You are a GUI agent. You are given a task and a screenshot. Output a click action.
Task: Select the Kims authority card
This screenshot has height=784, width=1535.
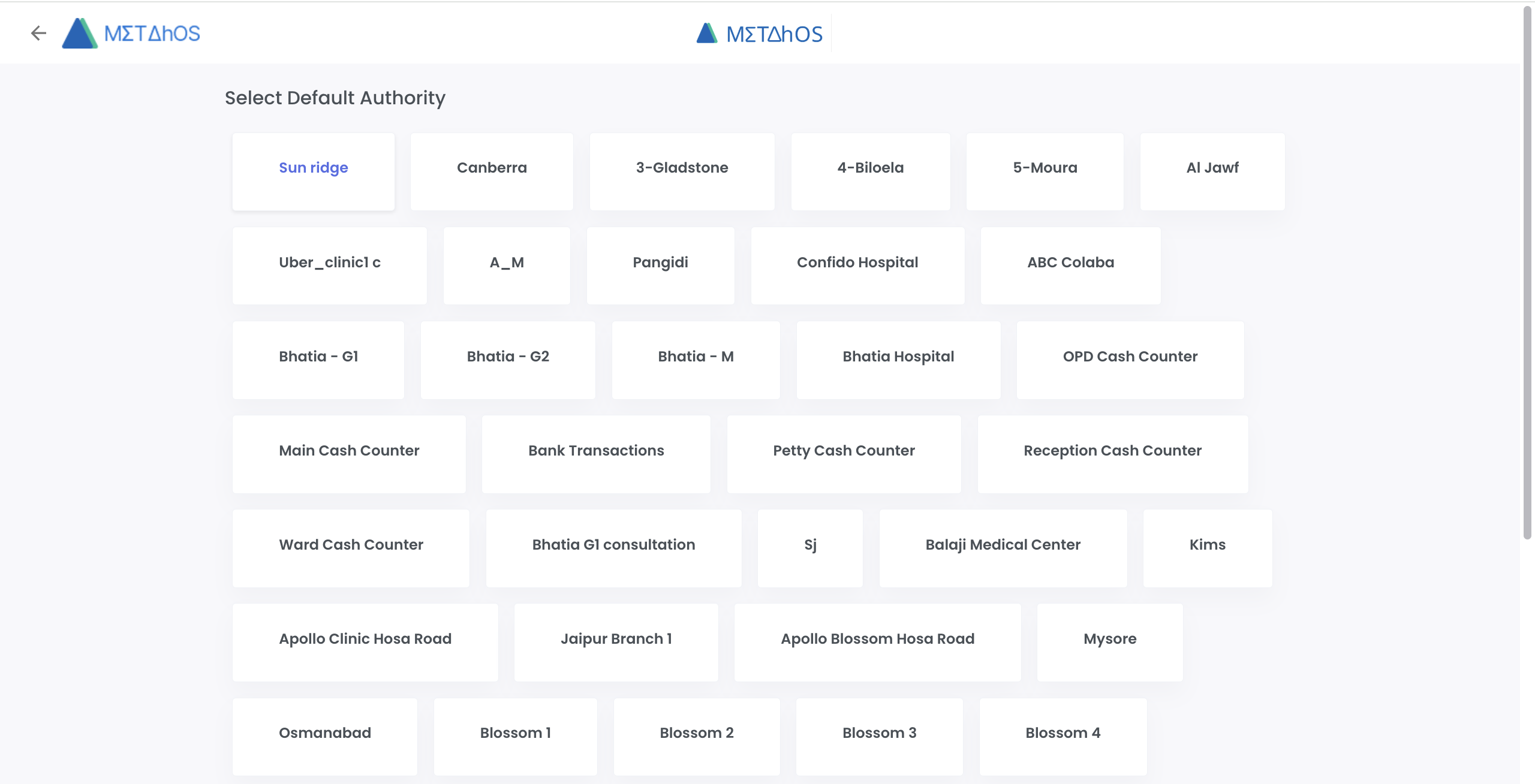pos(1207,548)
